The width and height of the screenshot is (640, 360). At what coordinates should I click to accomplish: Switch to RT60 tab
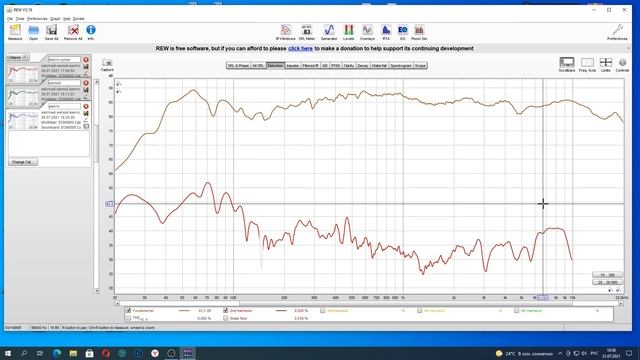[x=336, y=65]
